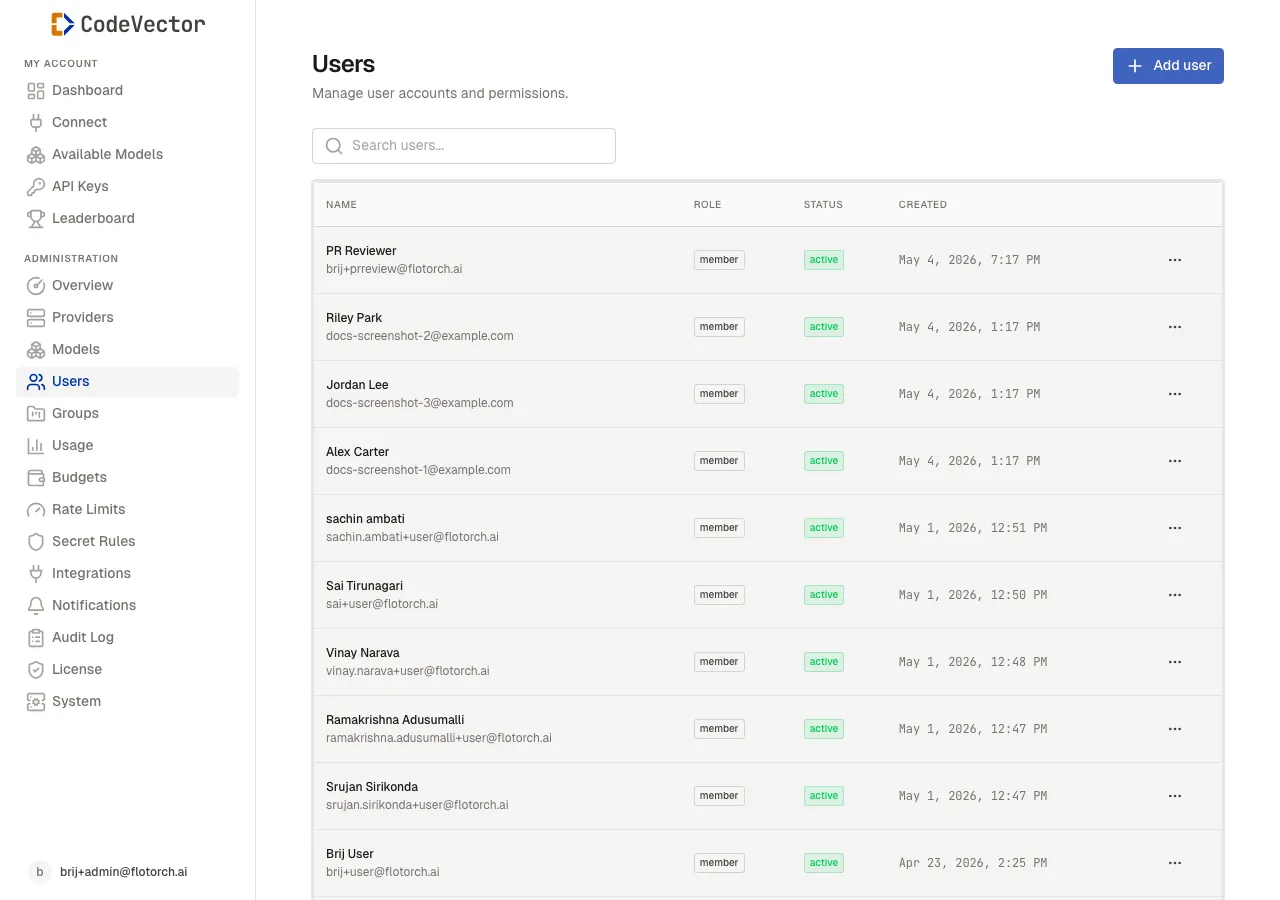Click name Vinay Narava

click(x=363, y=653)
